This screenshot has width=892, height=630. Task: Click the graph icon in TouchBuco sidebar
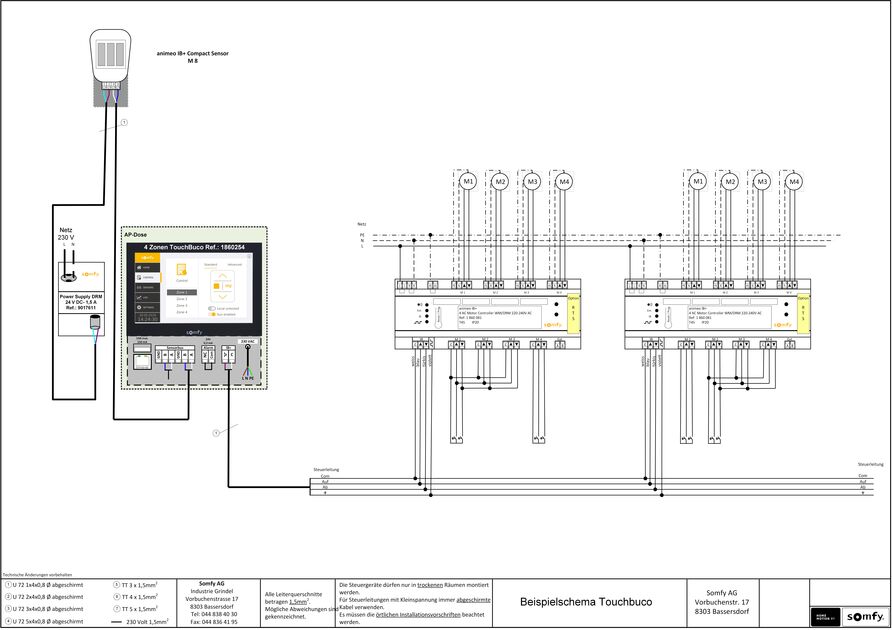[139, 298]
